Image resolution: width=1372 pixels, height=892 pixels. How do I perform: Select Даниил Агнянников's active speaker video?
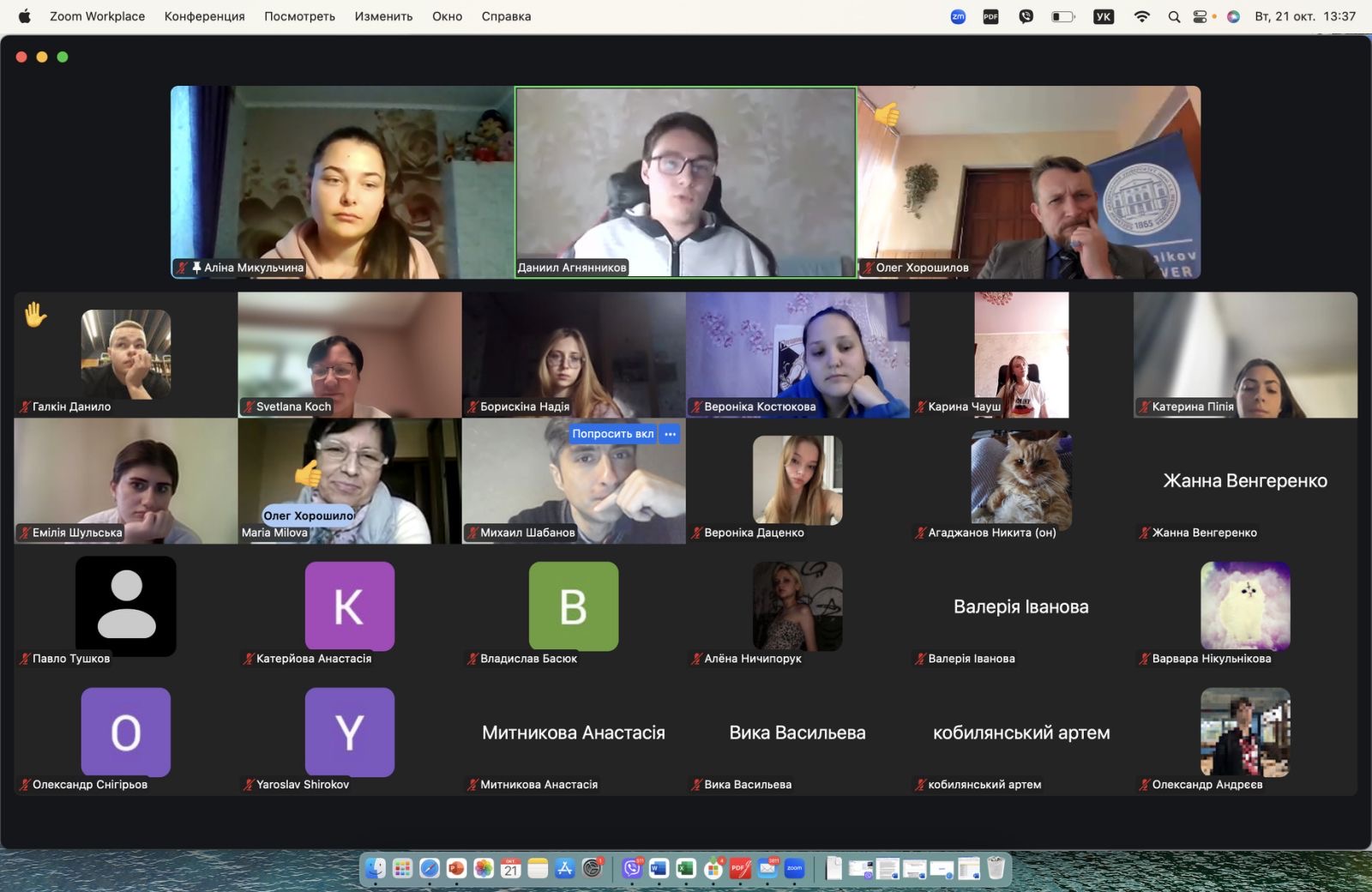[x=685, y=182]
